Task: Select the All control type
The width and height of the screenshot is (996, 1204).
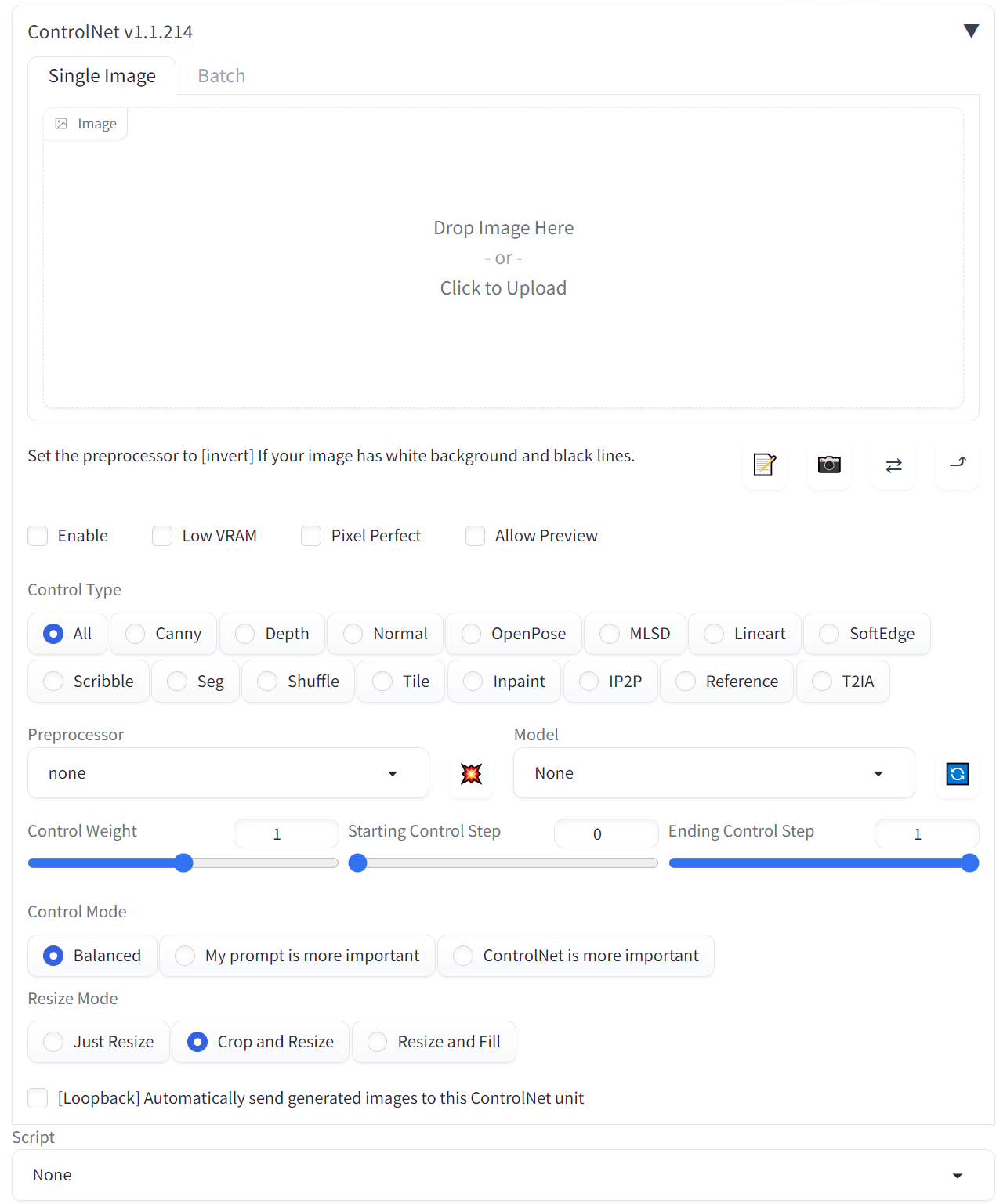Action: pos(68,634)
